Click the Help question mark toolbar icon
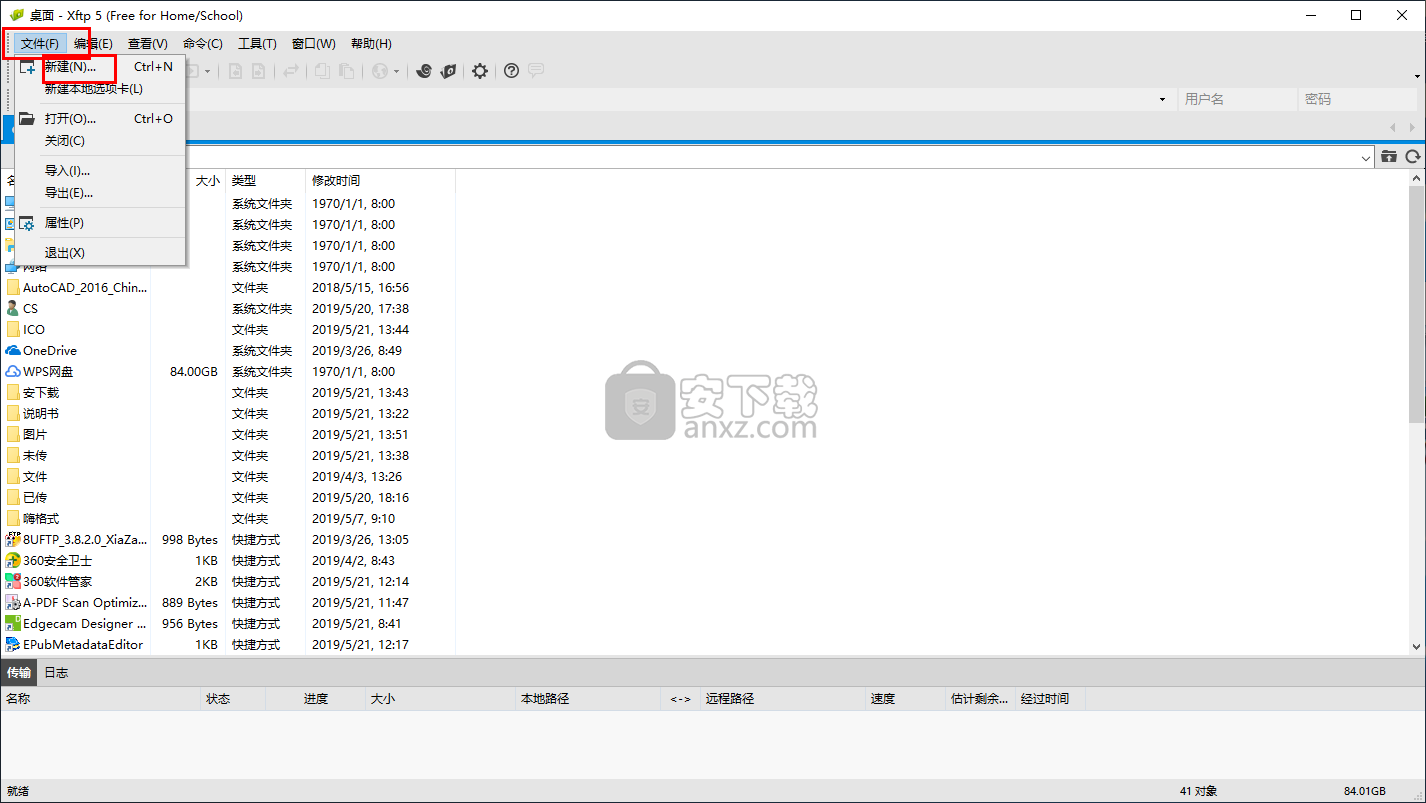 [511, 71]
